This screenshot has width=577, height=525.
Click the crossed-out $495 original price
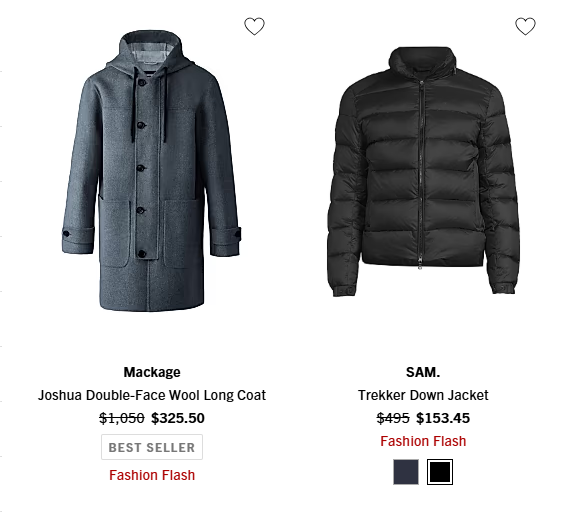[x=393, y=418]
